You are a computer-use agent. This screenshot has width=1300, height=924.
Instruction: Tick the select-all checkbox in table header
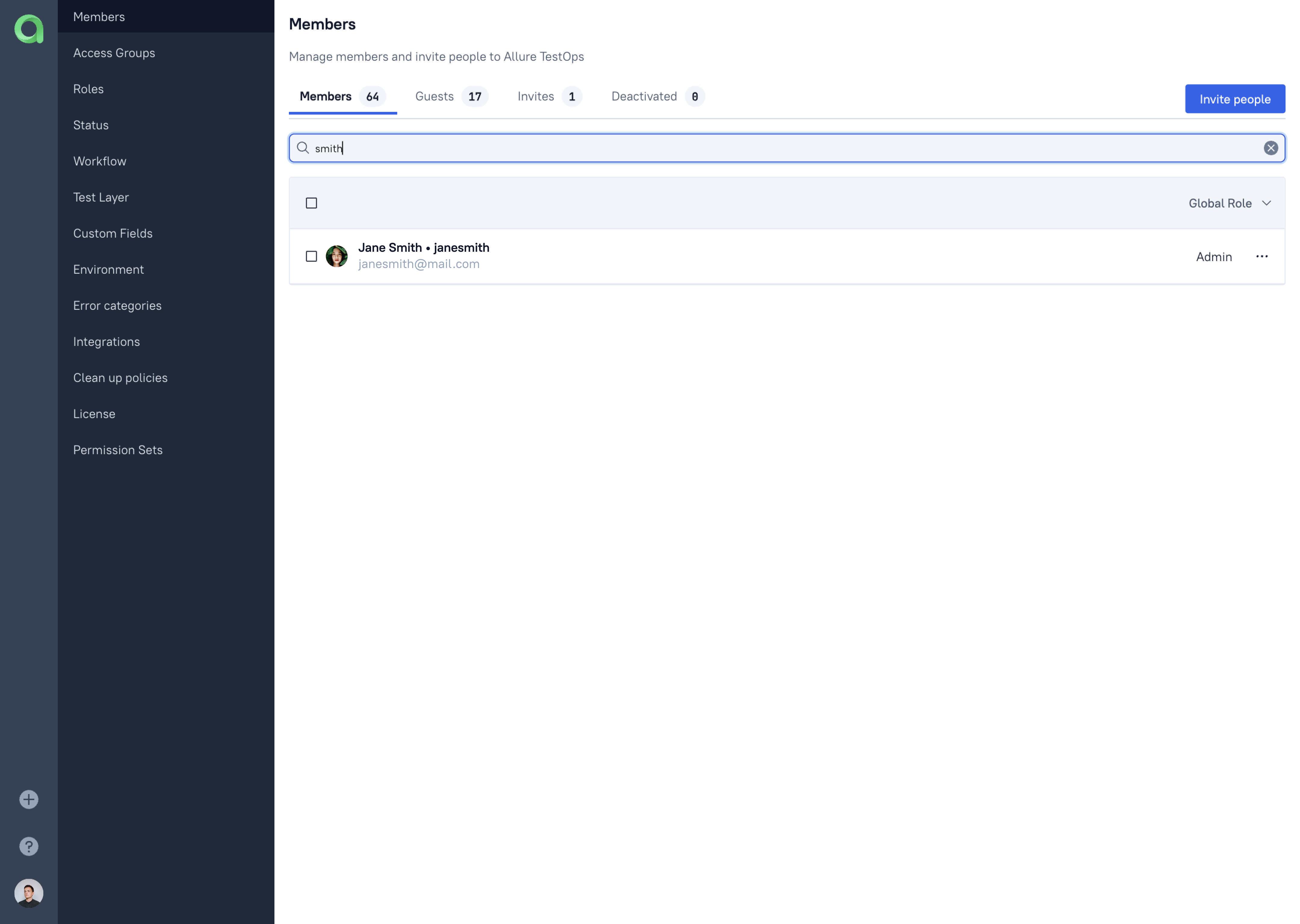[x=311, y=203]
